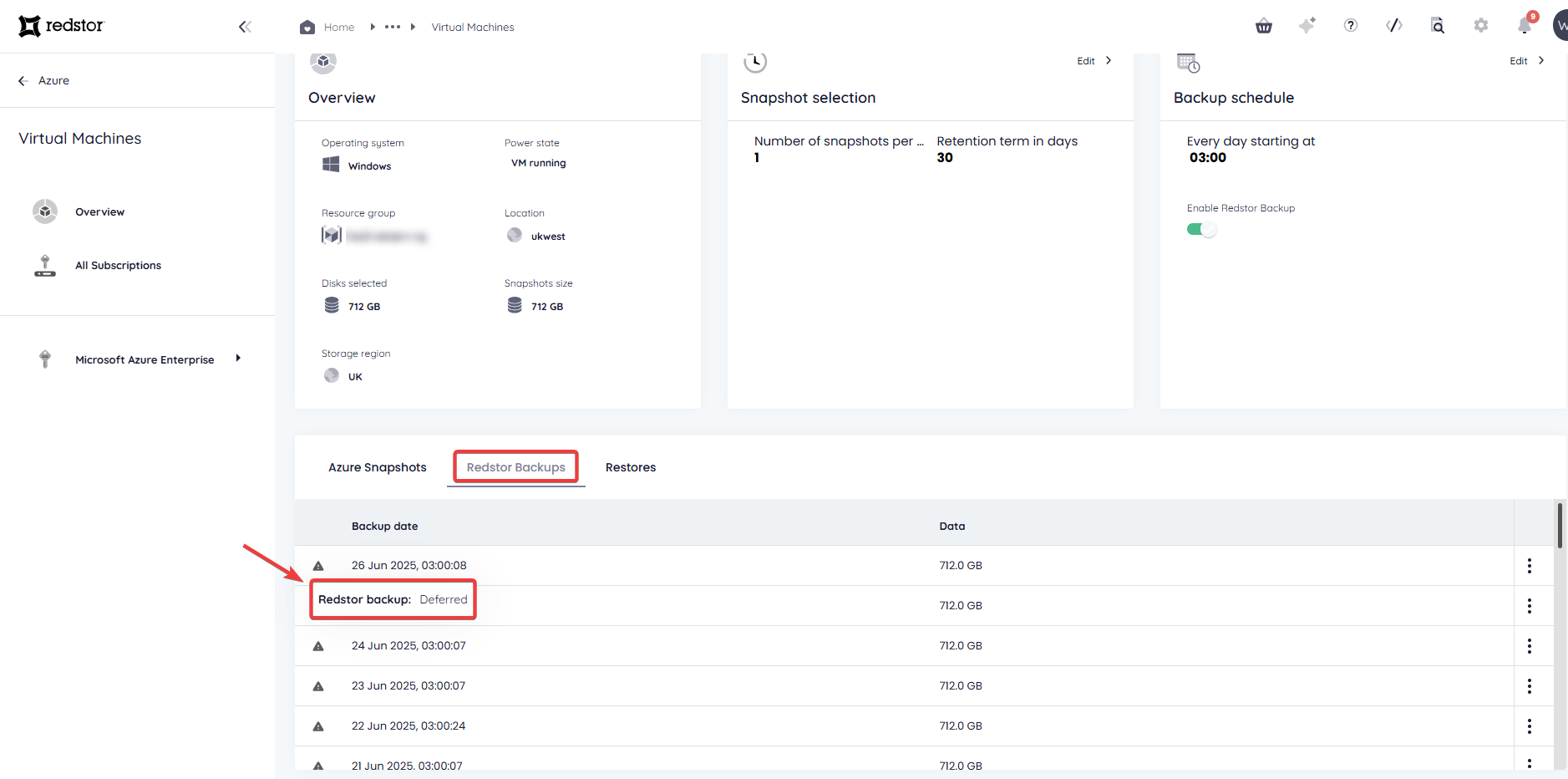Click the Windows operating system icon

click(x=331, y=164)
